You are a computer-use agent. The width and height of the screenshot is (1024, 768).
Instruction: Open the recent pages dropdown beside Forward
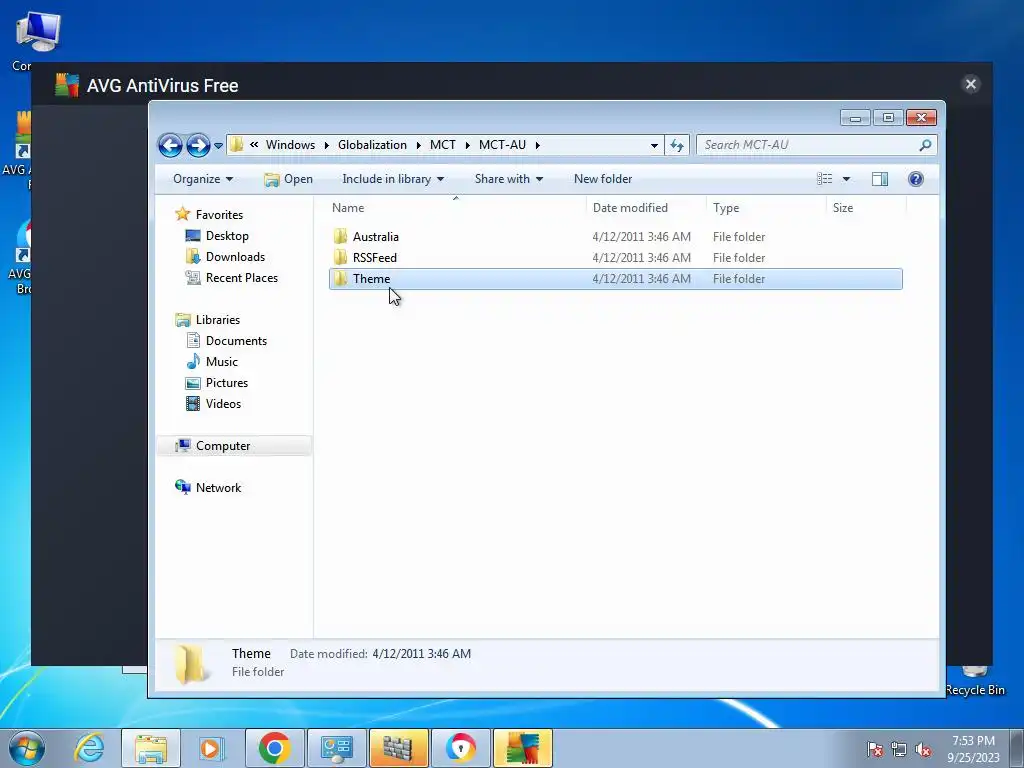click(218, 146)
